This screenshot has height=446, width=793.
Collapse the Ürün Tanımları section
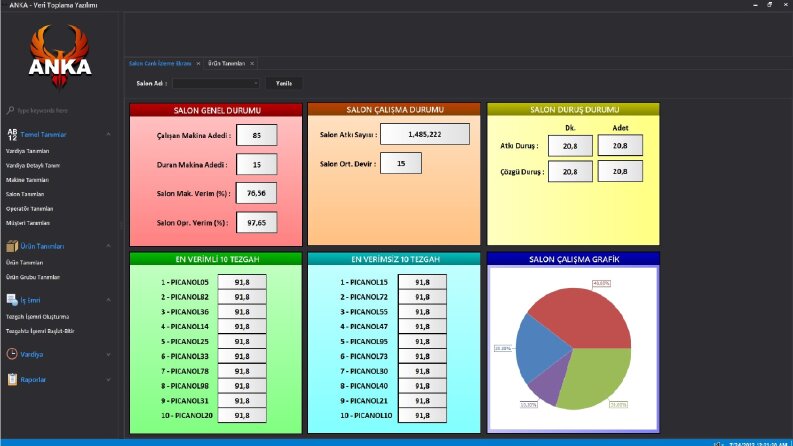(108, 246)
